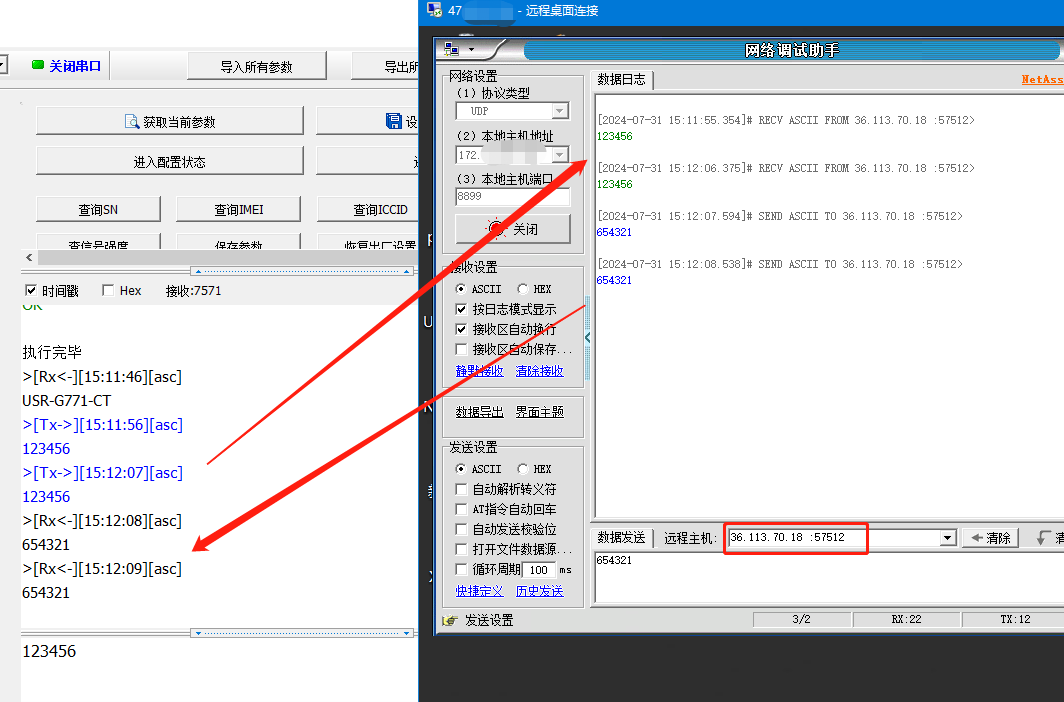Click the 历史发送 link

pyautogui.click(x=539, y=591)
